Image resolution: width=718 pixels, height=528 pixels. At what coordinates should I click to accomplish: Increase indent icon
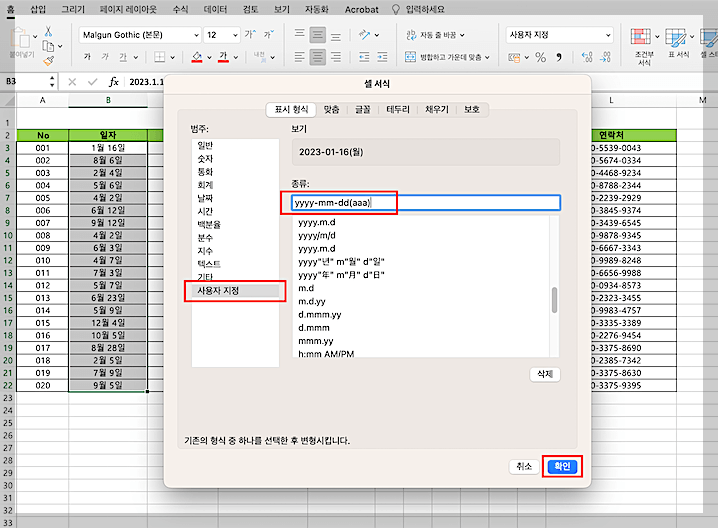click(x=382, y=57)
